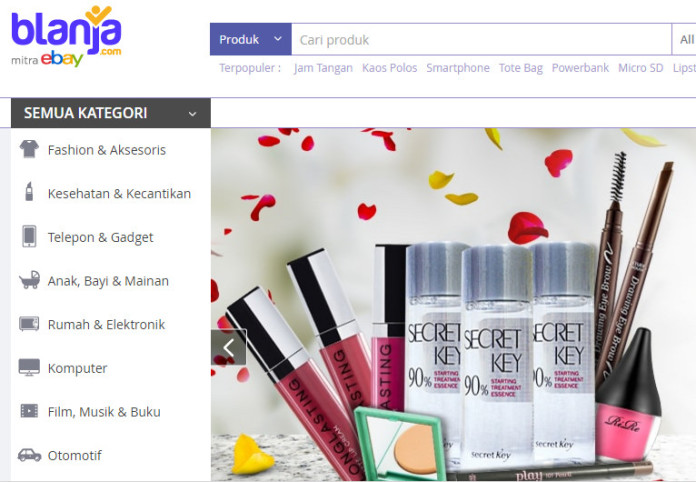Open the Secret Key cosmetics promo banner

(453, 304)
